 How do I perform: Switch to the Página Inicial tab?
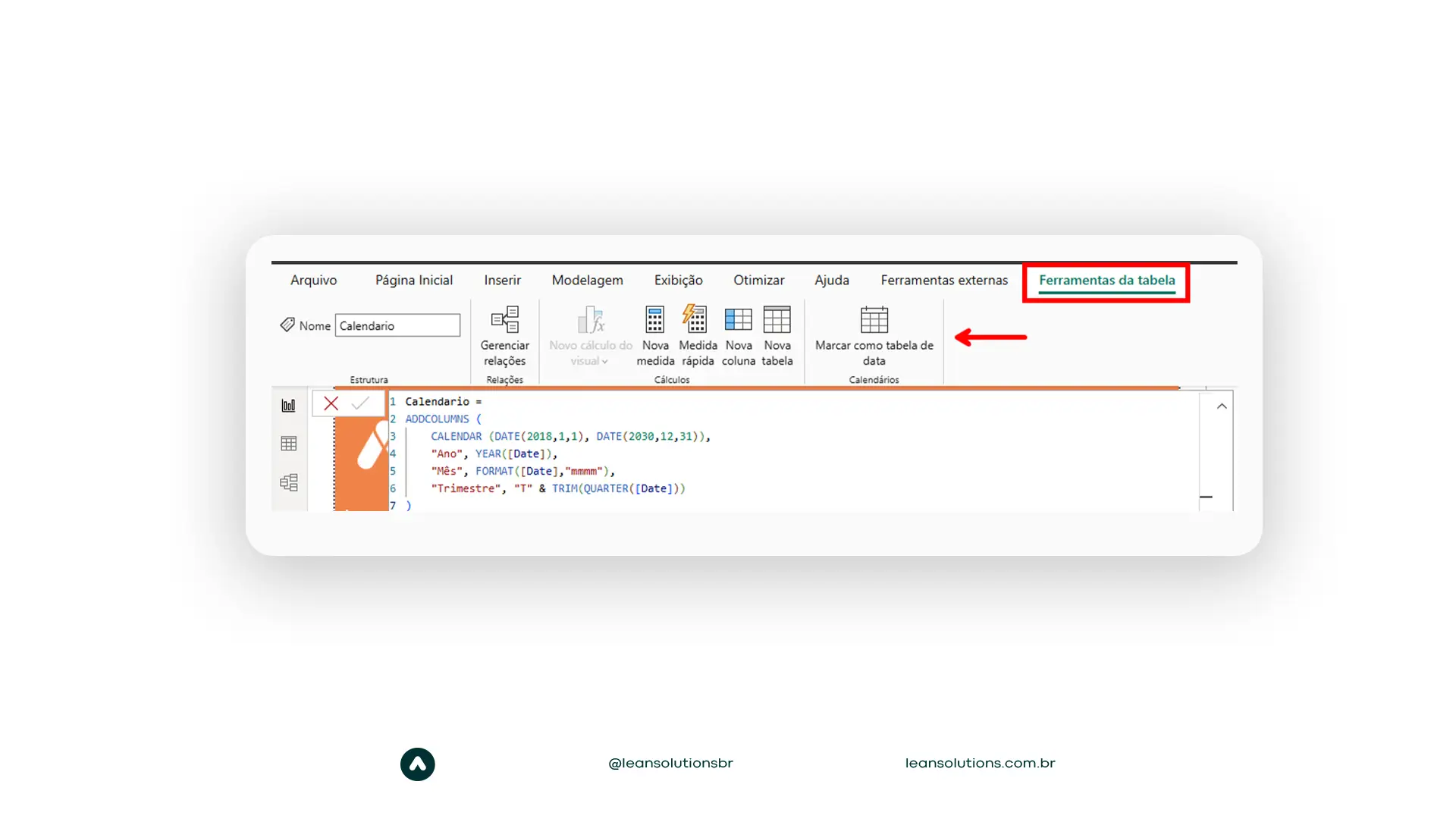coord(413,280)
